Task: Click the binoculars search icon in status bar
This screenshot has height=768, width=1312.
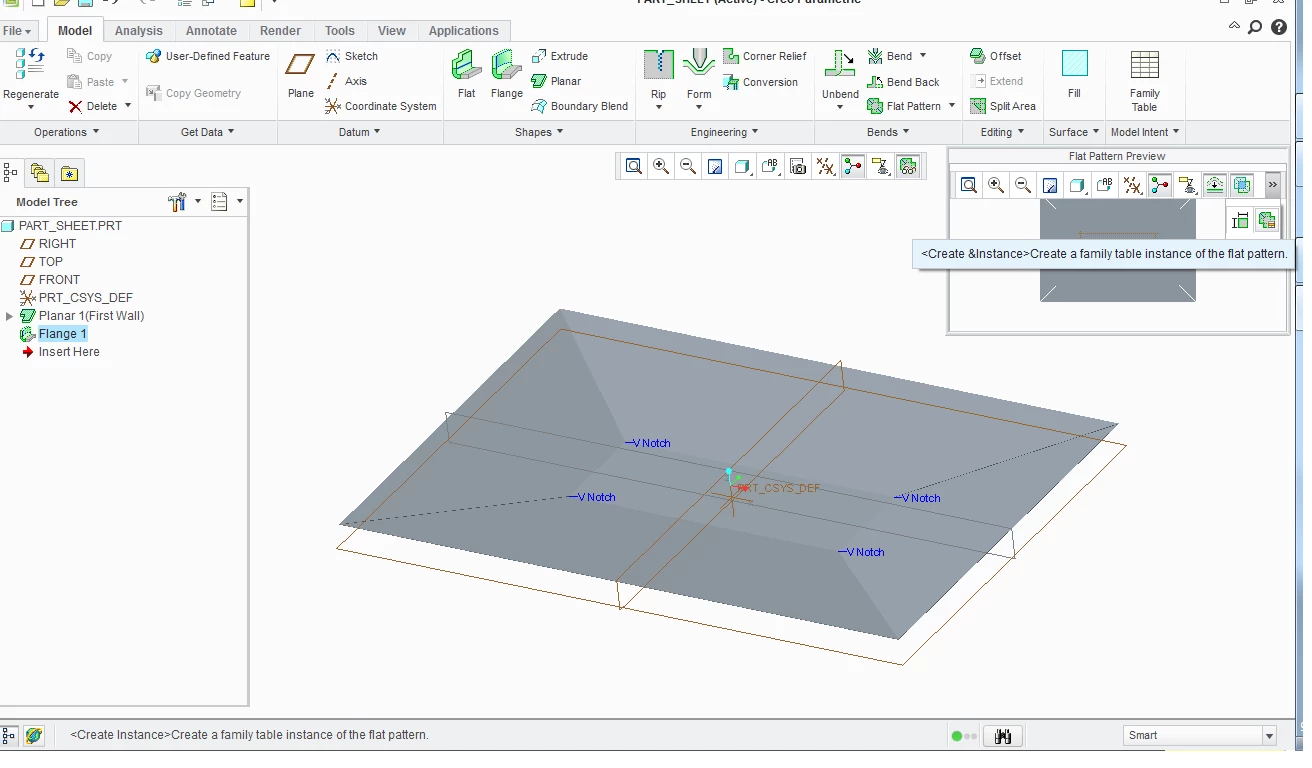Action: (1003, 736)
